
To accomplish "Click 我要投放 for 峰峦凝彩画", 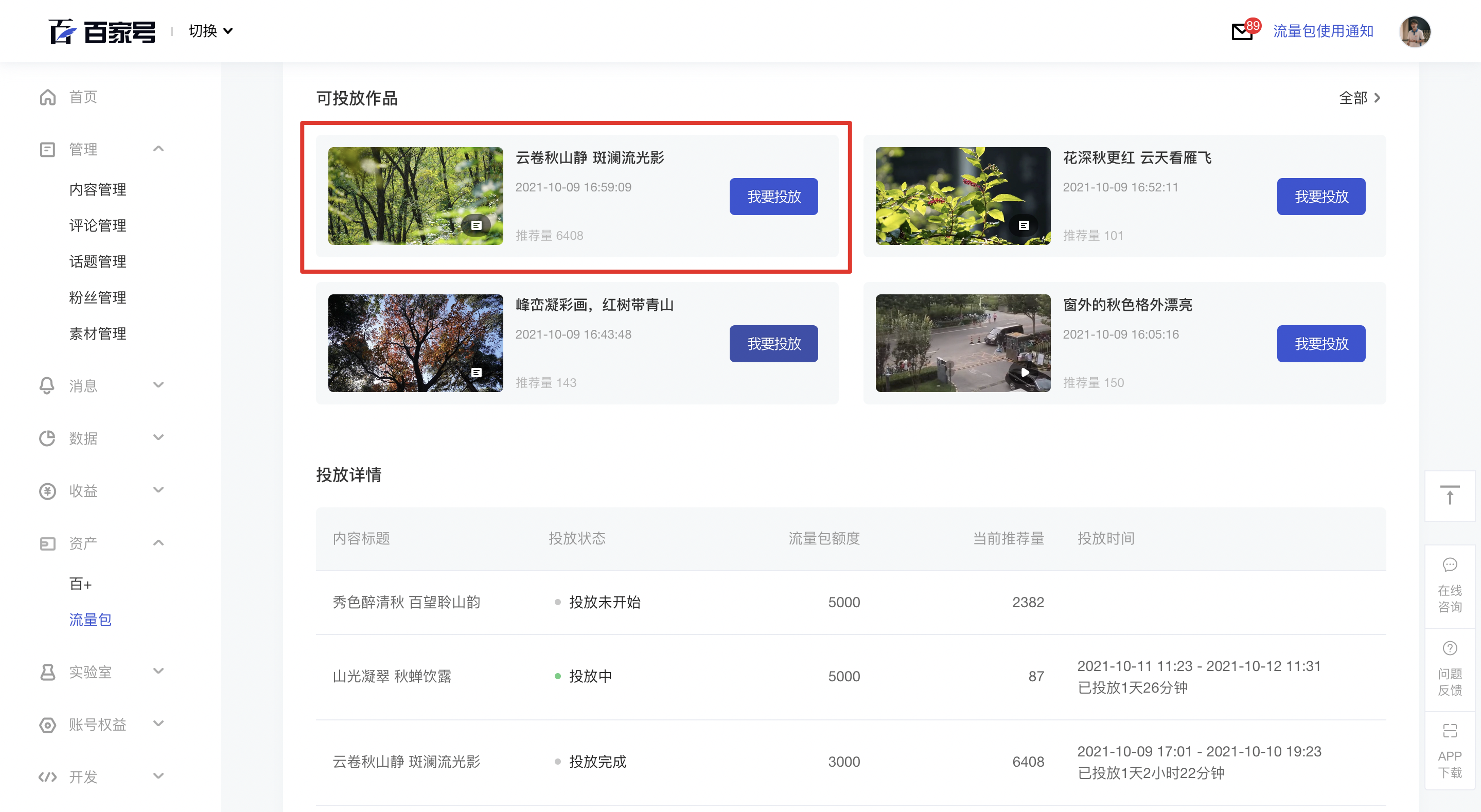I will click(x=774, y=344).
